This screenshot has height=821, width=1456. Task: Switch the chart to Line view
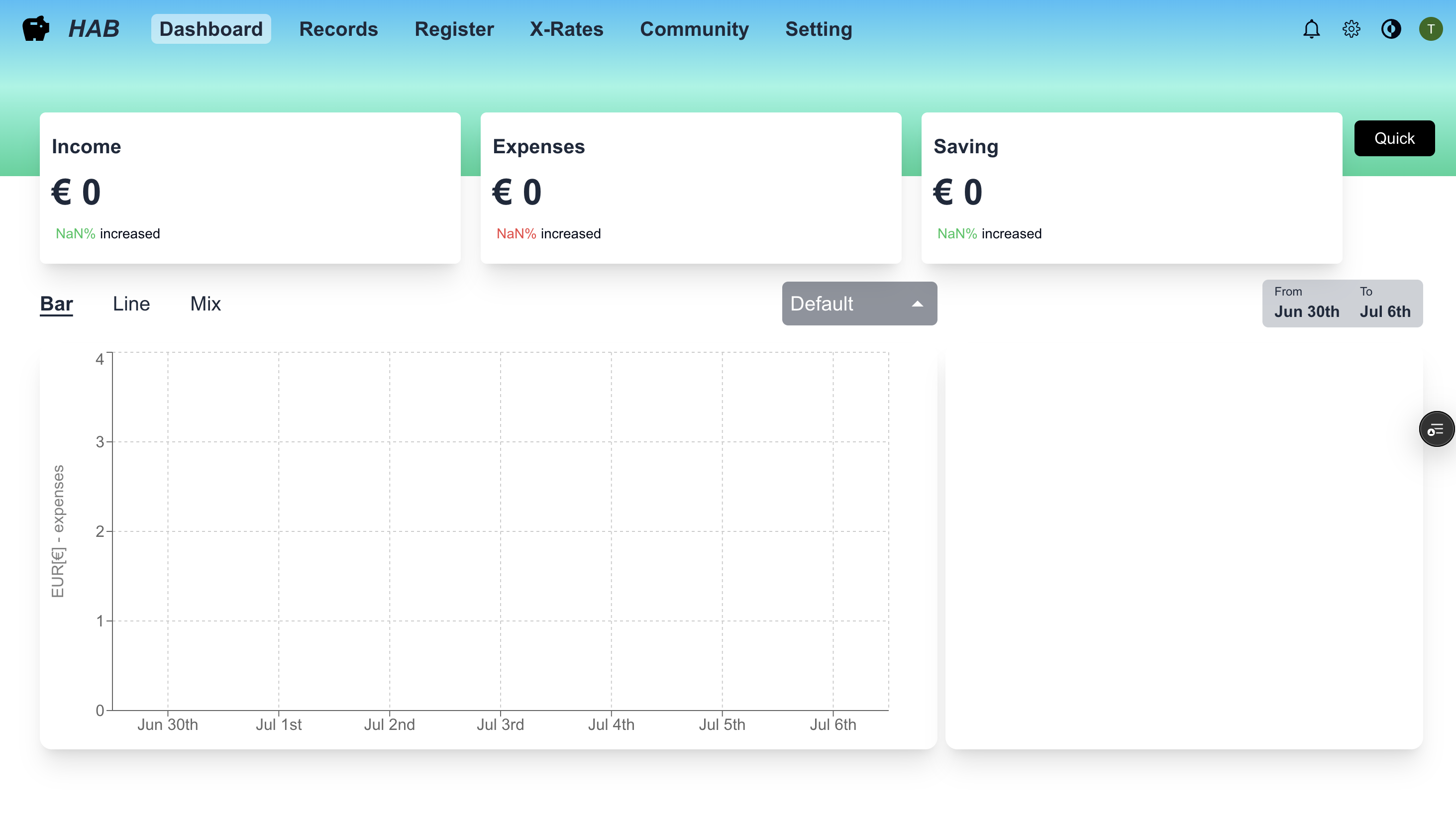130,304
